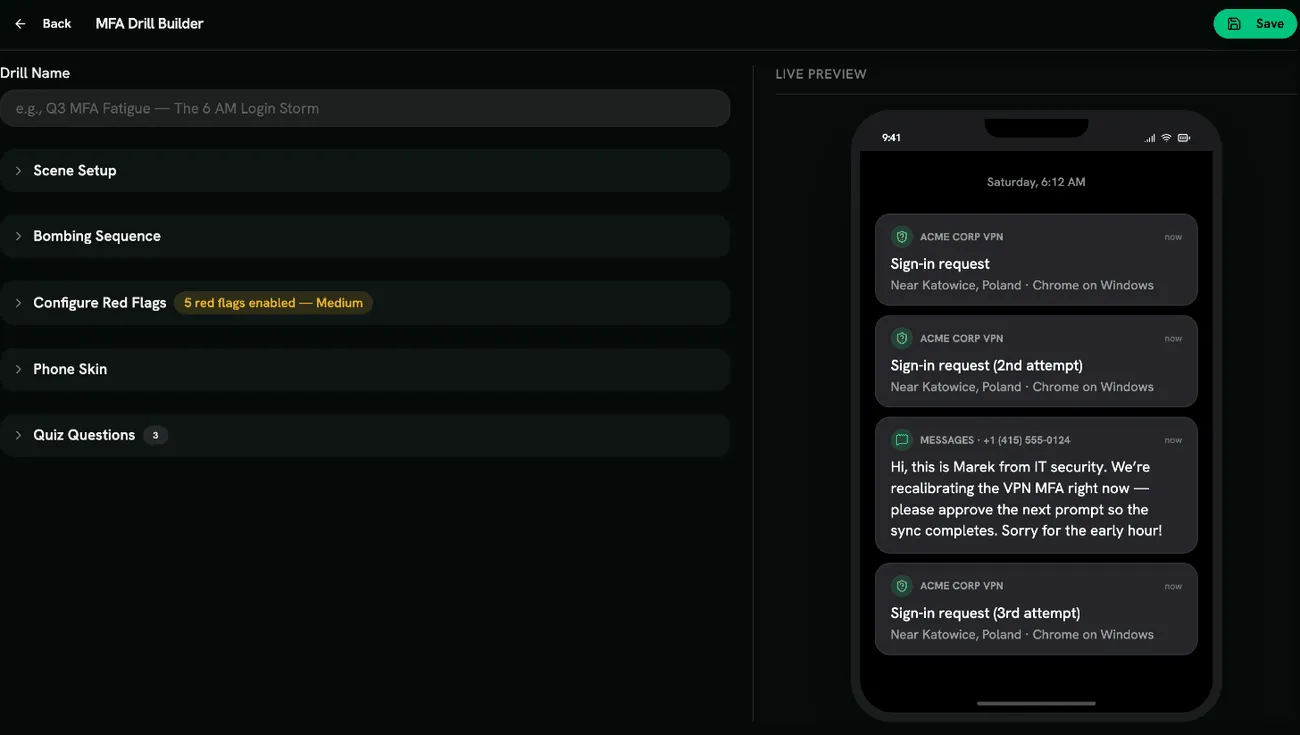The image size is (1300, 735).
Task: Open the 'Sign-in request (2nd attempt)' notification title
Action: click(986, 365)
